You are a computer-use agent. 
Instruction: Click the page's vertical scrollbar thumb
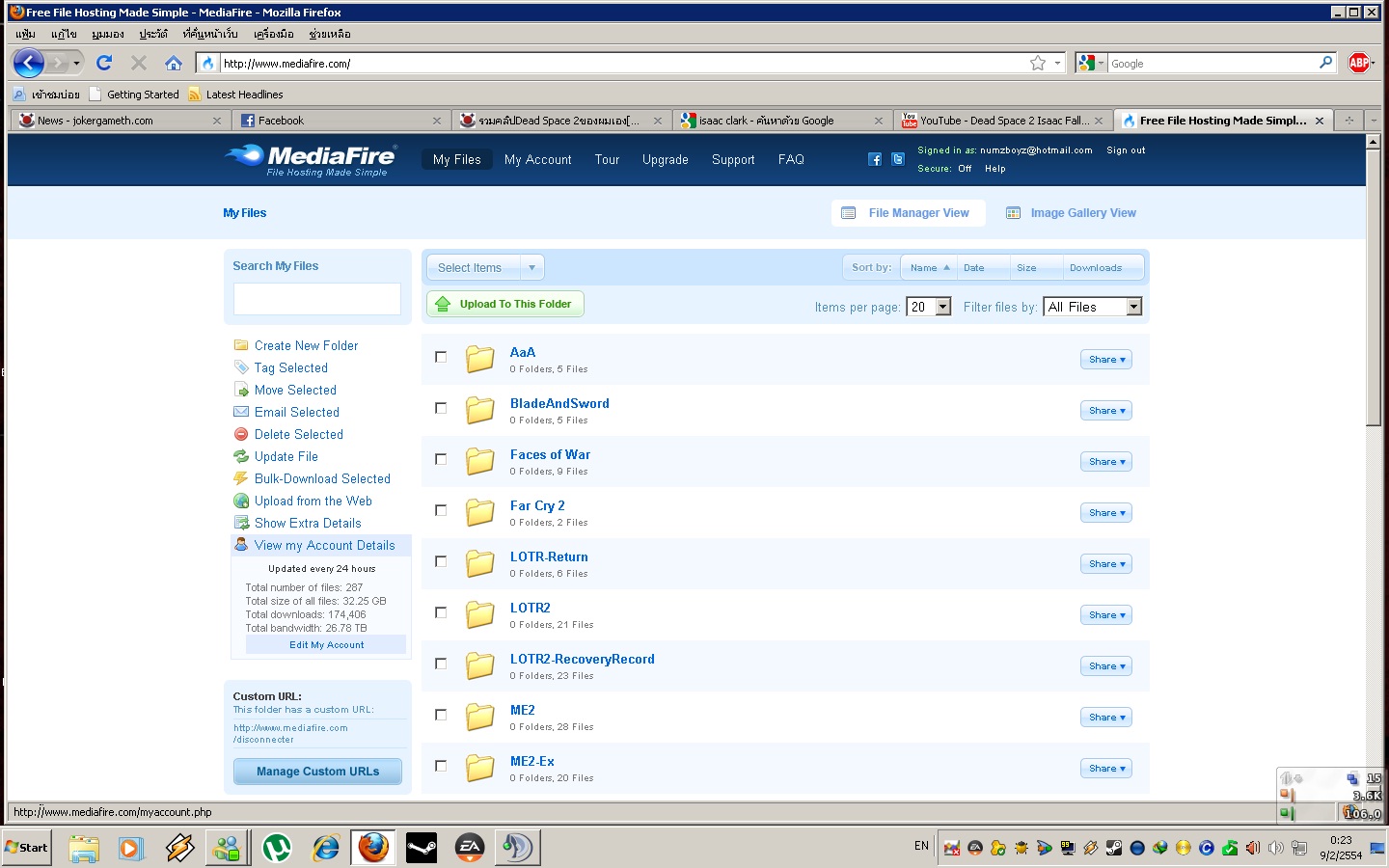[x=1374, y=288]
